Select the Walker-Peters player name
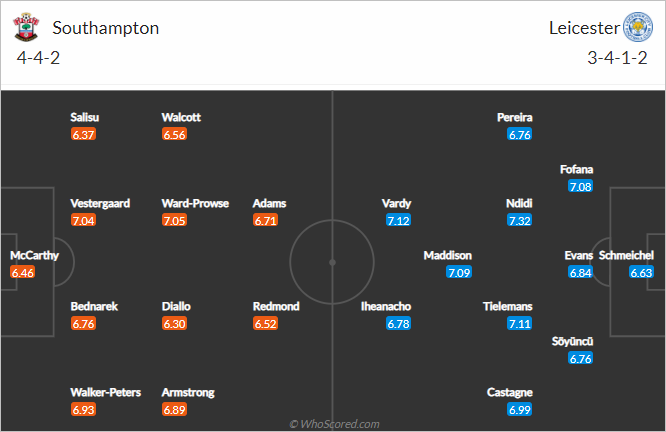The width and height of the screenshot is (666, 432). (106, 392)
